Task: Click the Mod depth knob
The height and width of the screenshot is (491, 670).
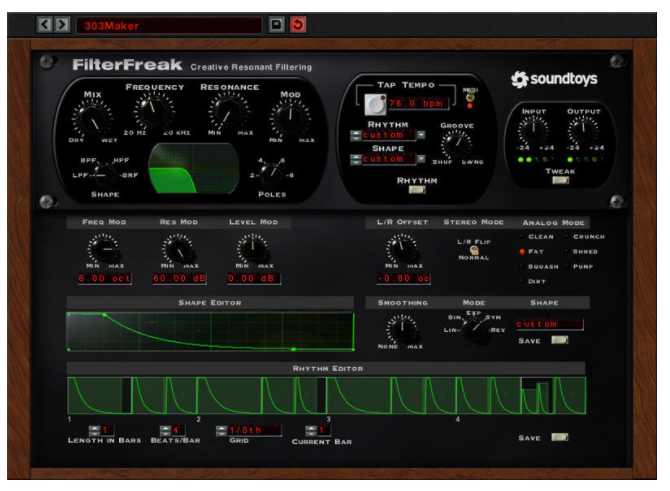Action: point(290,119)
